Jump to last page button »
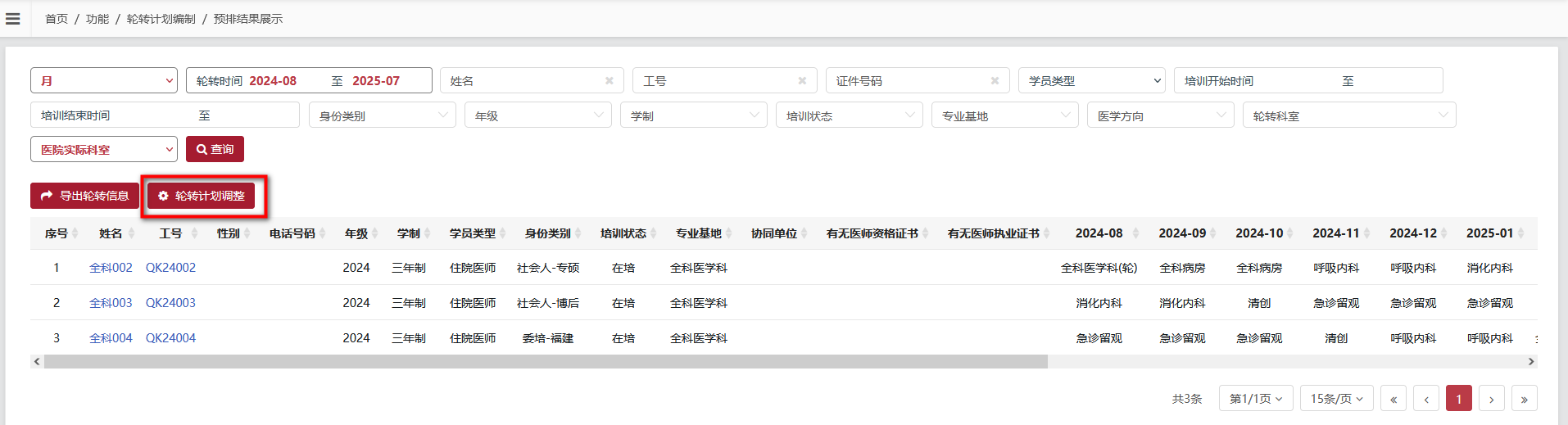 [x=1525, y=398]
